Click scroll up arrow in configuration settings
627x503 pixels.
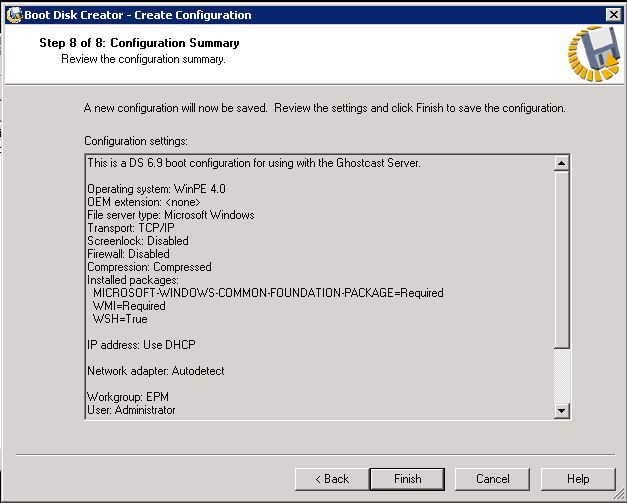click(x=561, y=163)
